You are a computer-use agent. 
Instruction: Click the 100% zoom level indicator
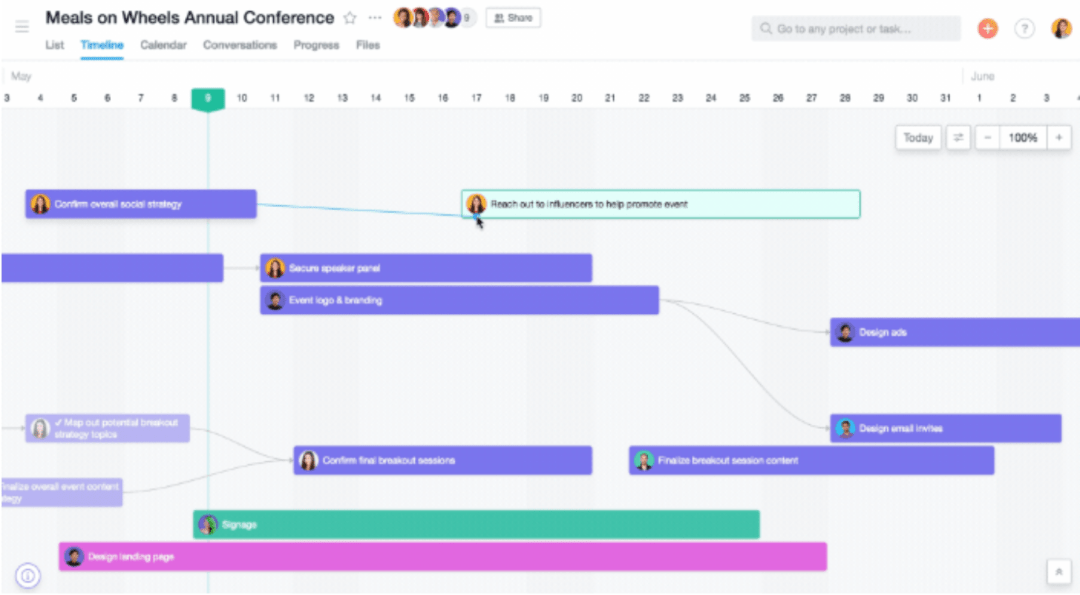(1023, 138)
